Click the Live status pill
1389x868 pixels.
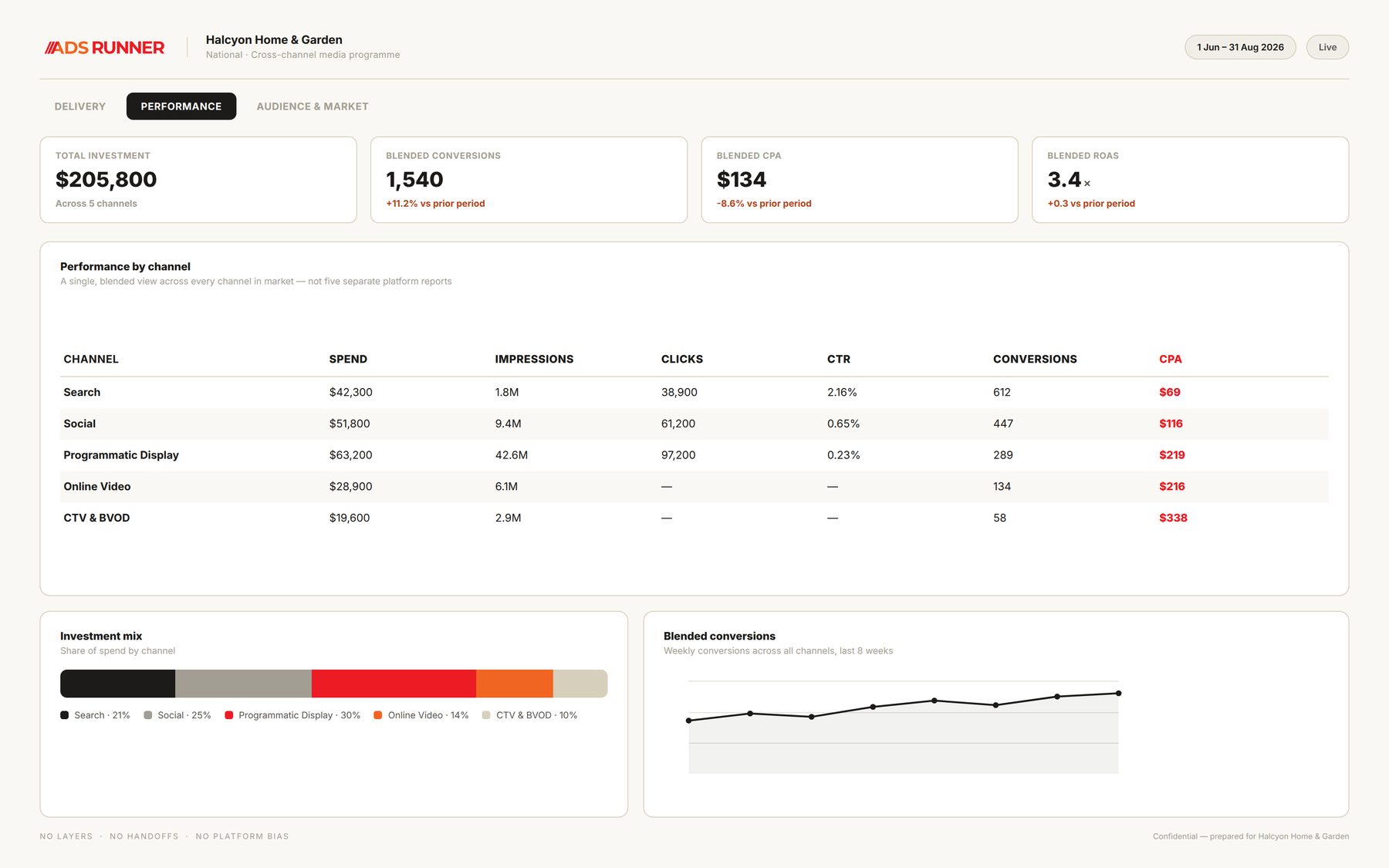[1327, 47]
